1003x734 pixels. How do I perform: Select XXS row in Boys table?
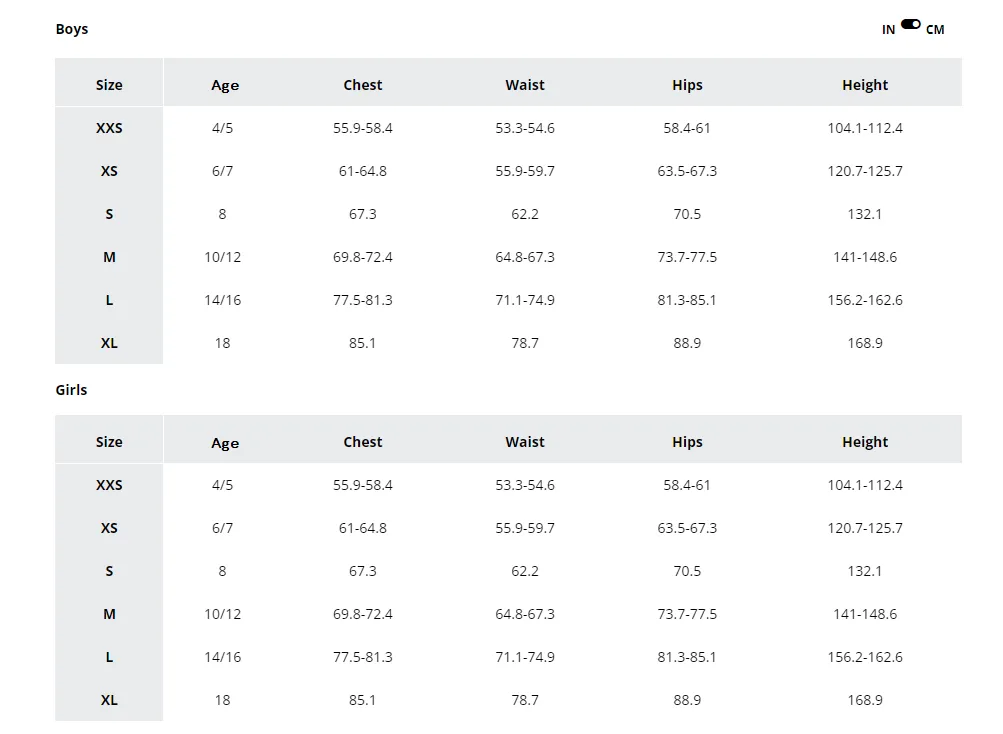tap(509, 128)
